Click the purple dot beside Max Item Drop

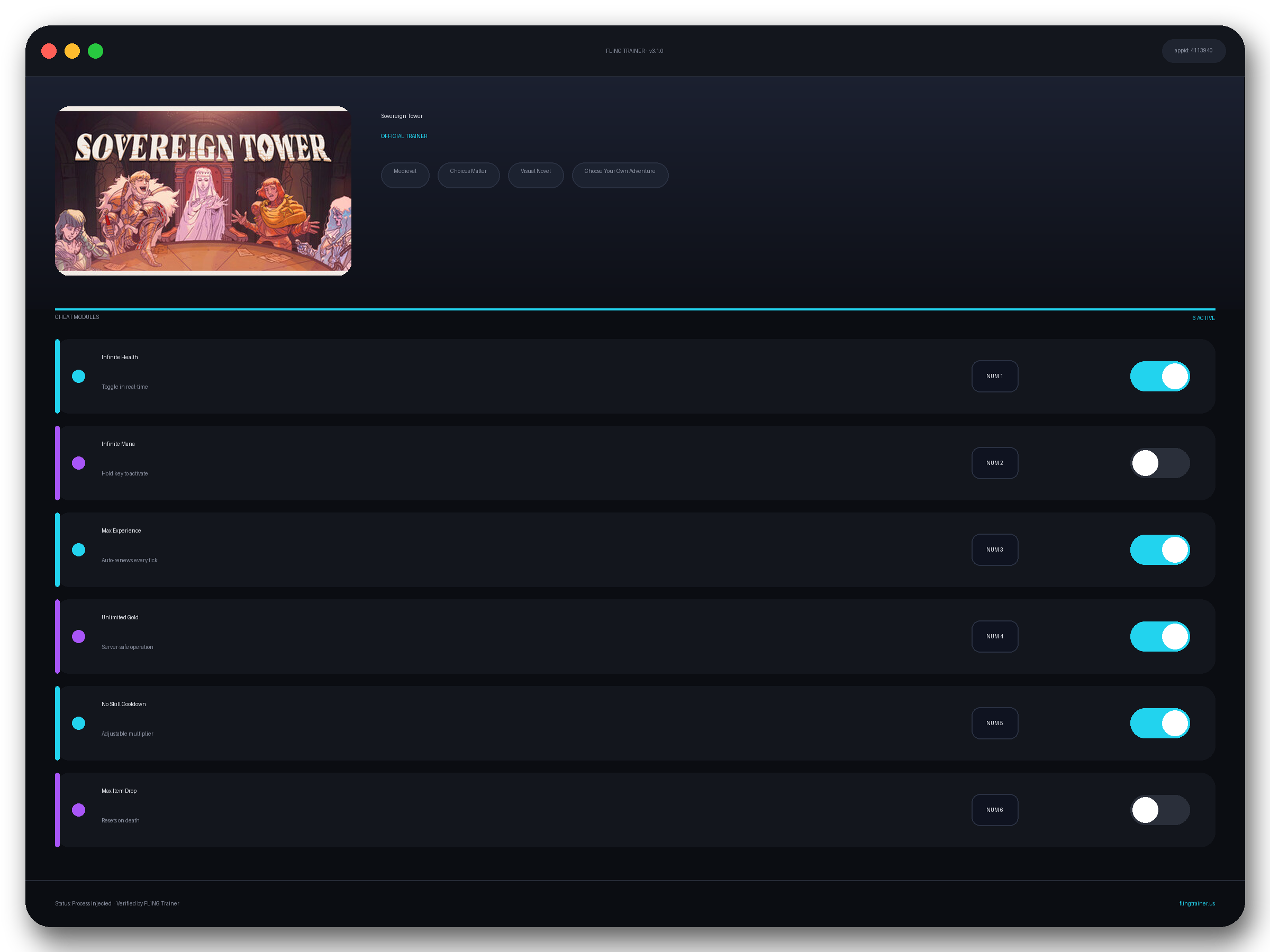(79, 810)
